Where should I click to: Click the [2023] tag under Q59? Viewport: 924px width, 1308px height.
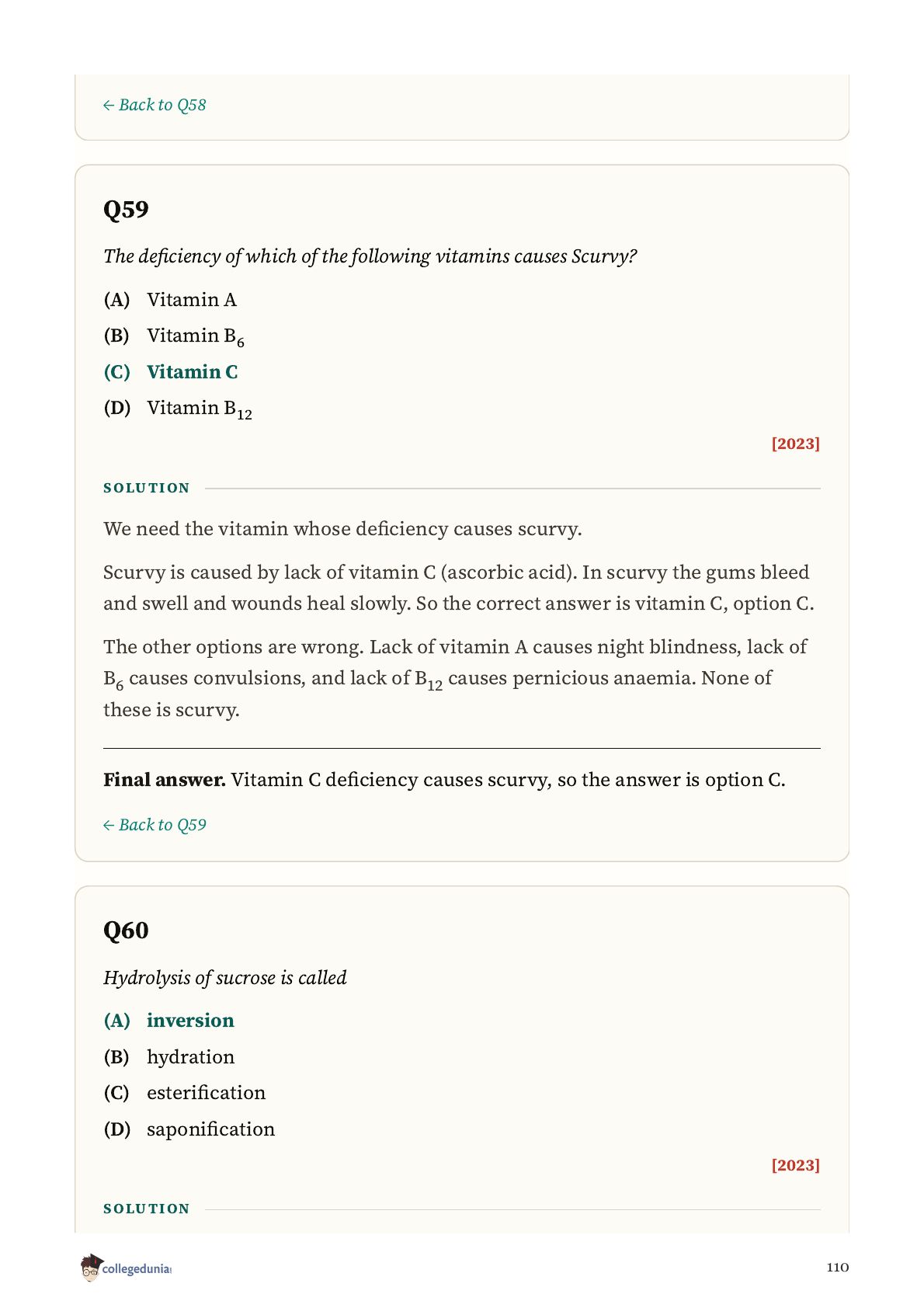(x=796, y=444)
